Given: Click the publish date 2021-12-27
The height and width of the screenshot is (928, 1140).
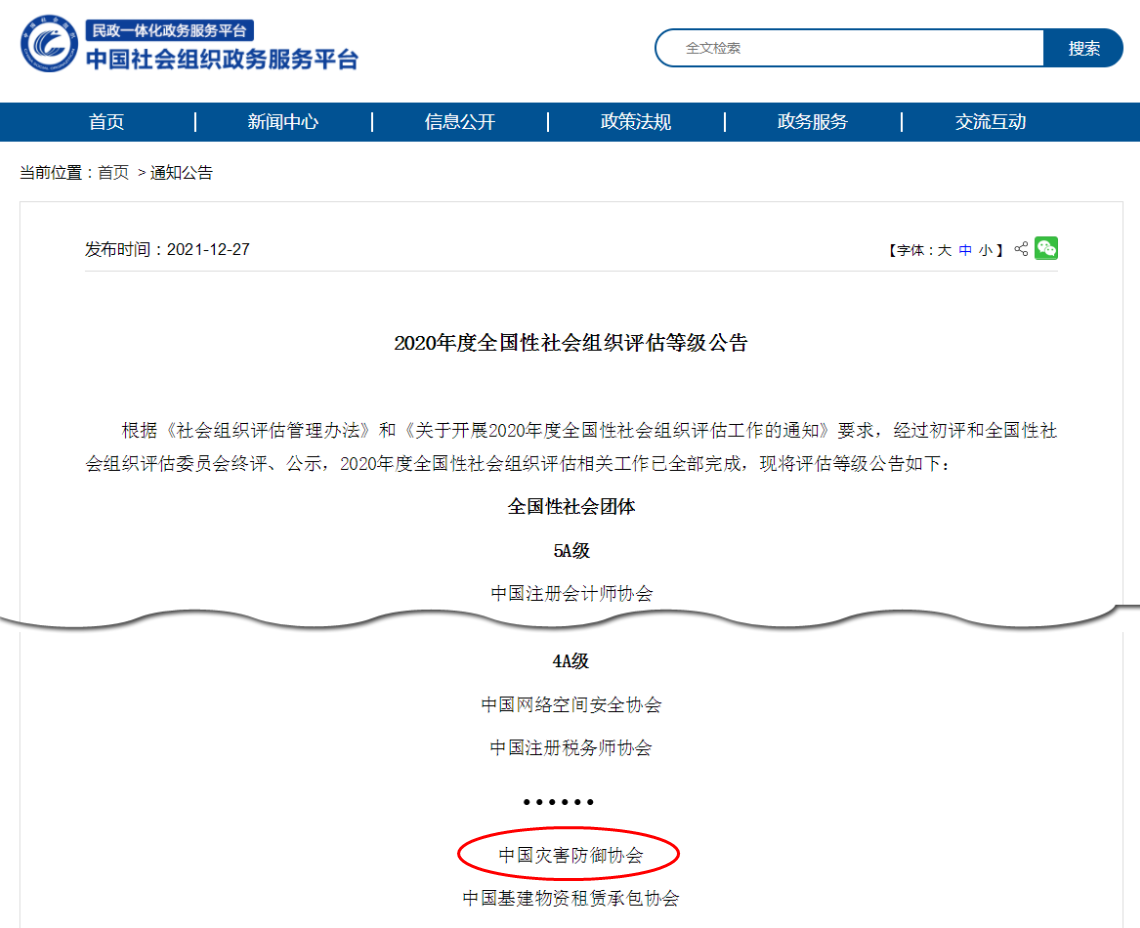Looking at the screenshot, I should tap(208, 249).
